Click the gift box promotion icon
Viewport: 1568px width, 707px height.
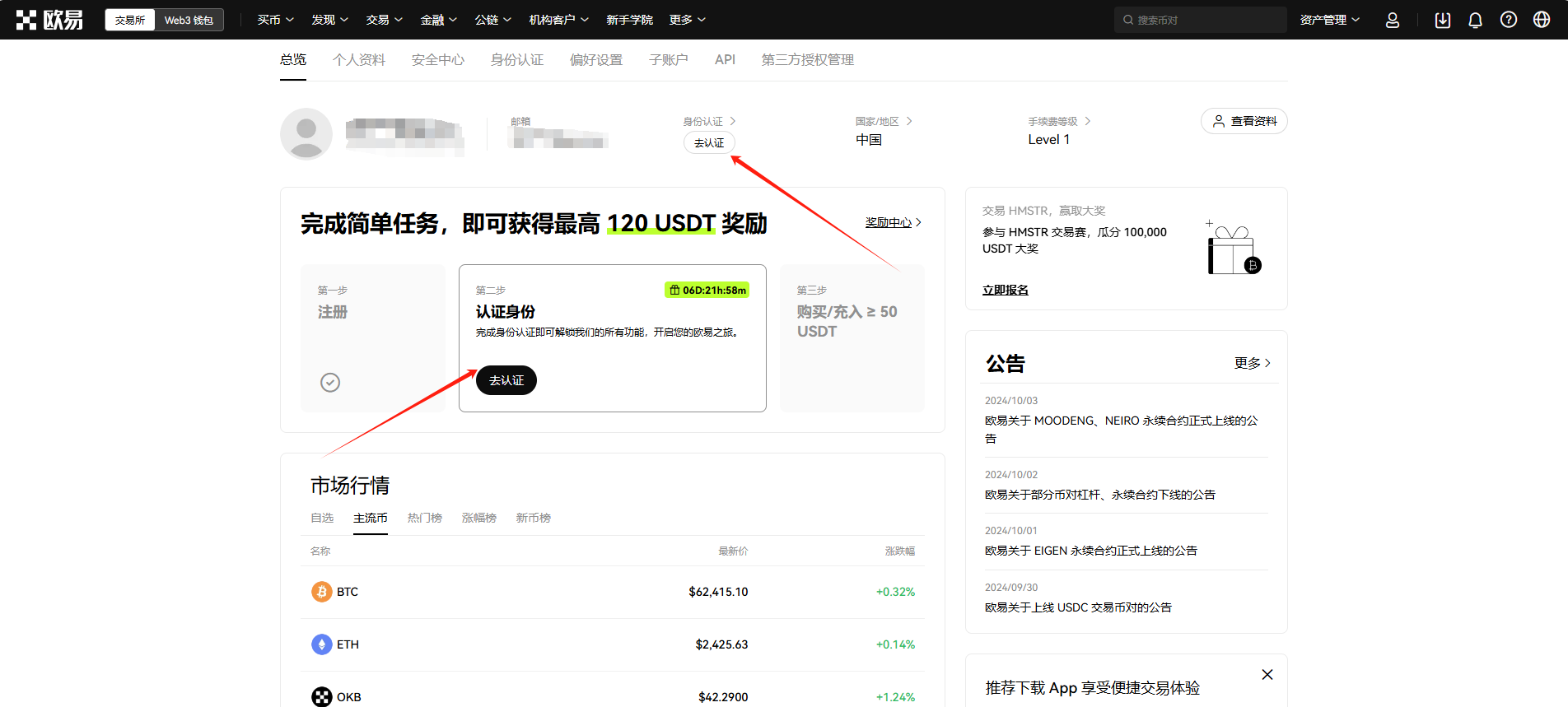click(x=1233, y=249)
